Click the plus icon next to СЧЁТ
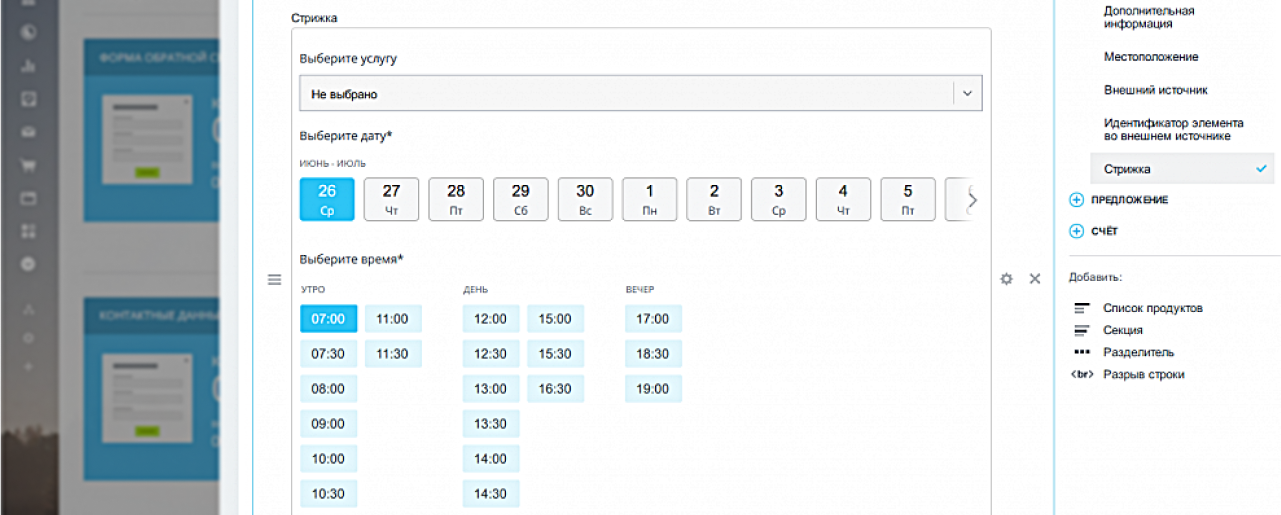Viewport: 1281px width, 515px height. coord(1077,231)
